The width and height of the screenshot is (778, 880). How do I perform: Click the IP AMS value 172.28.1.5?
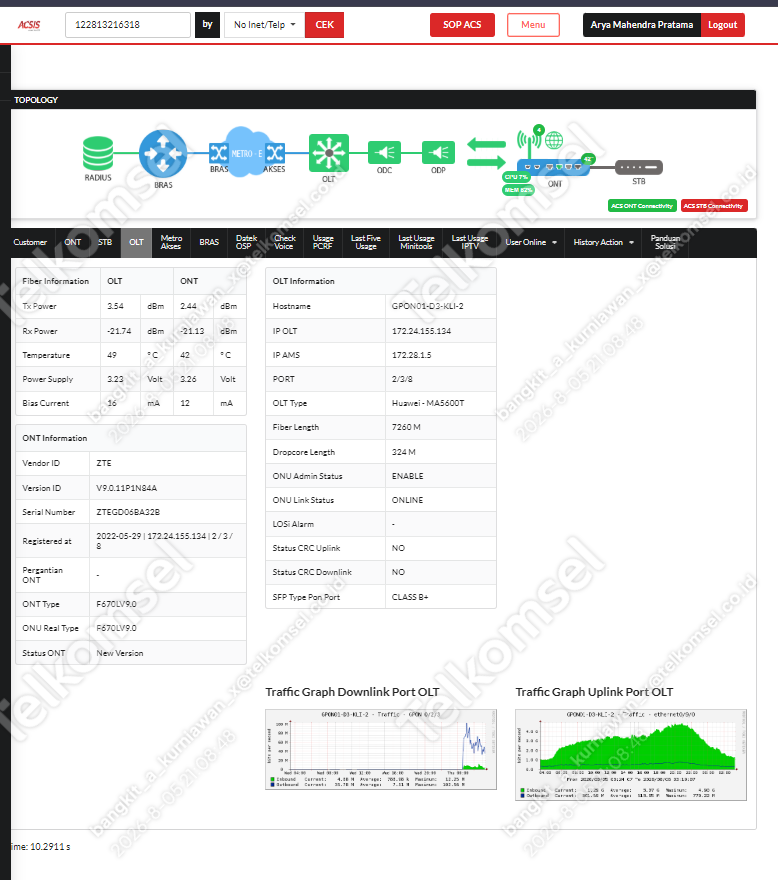411,355
